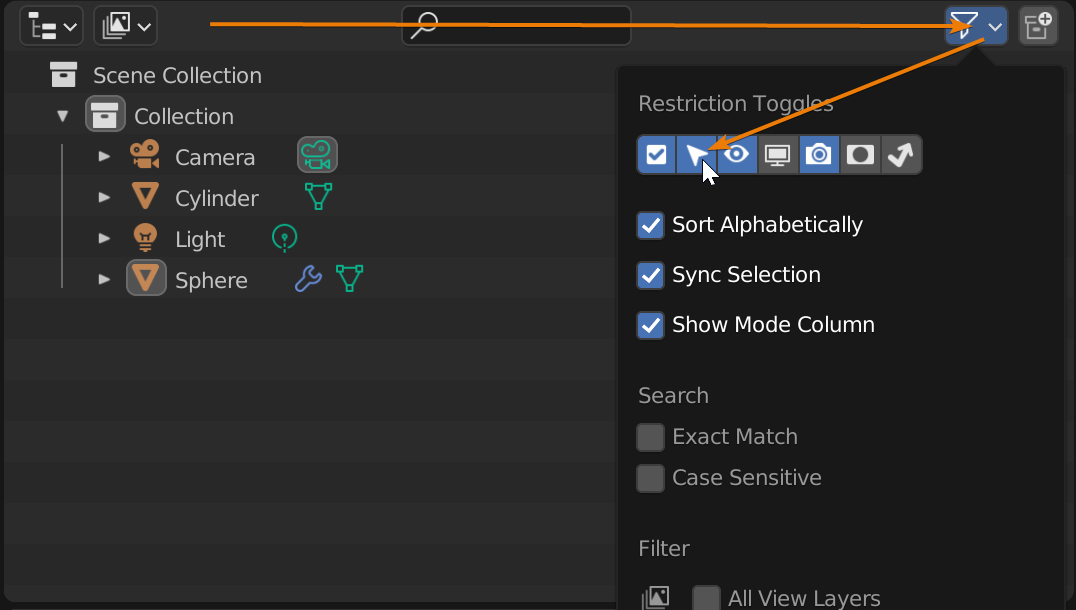The height and width of the screenshot is (610, 1076).
Task: Open the editor type dropdown
Action: [x=51, y=26]
